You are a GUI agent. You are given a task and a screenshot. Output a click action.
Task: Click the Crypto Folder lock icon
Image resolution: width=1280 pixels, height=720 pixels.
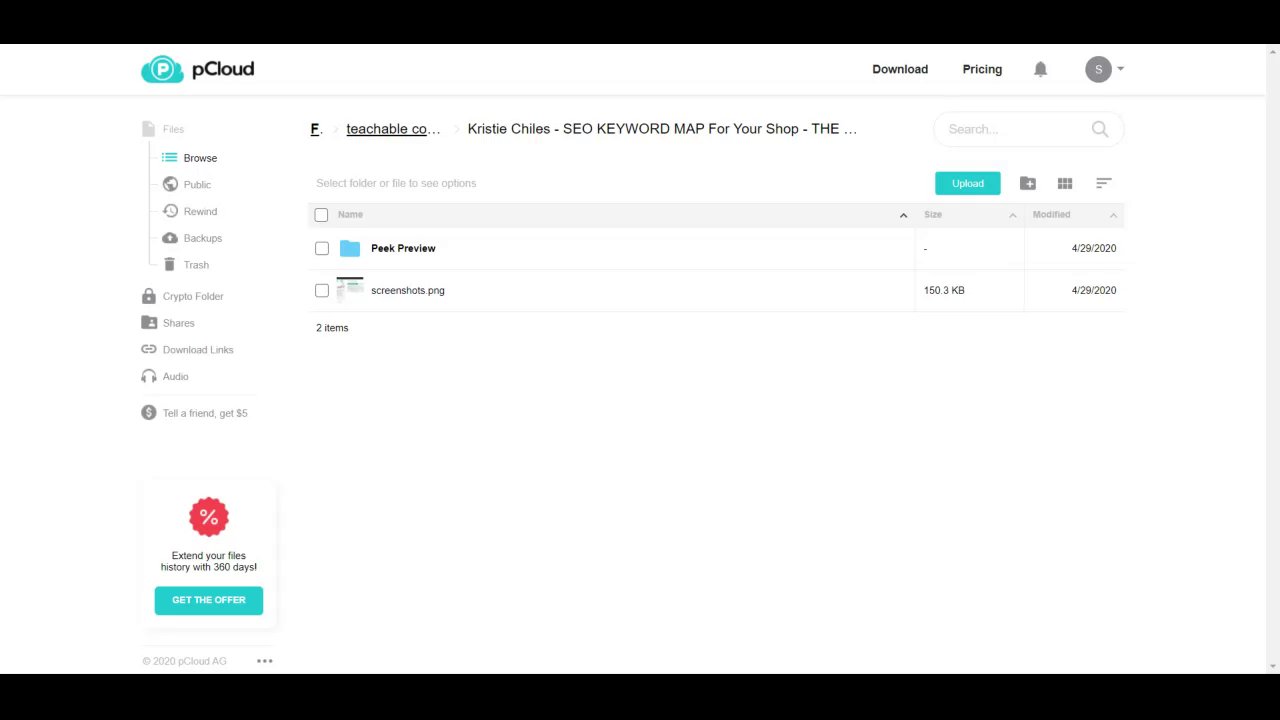(x=149, y=296)
